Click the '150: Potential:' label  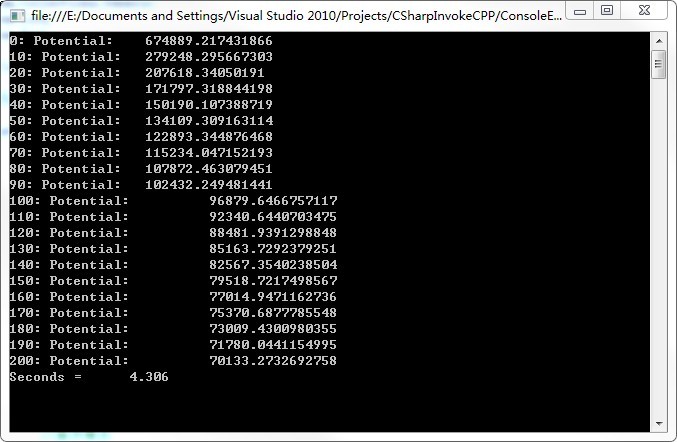69,280
